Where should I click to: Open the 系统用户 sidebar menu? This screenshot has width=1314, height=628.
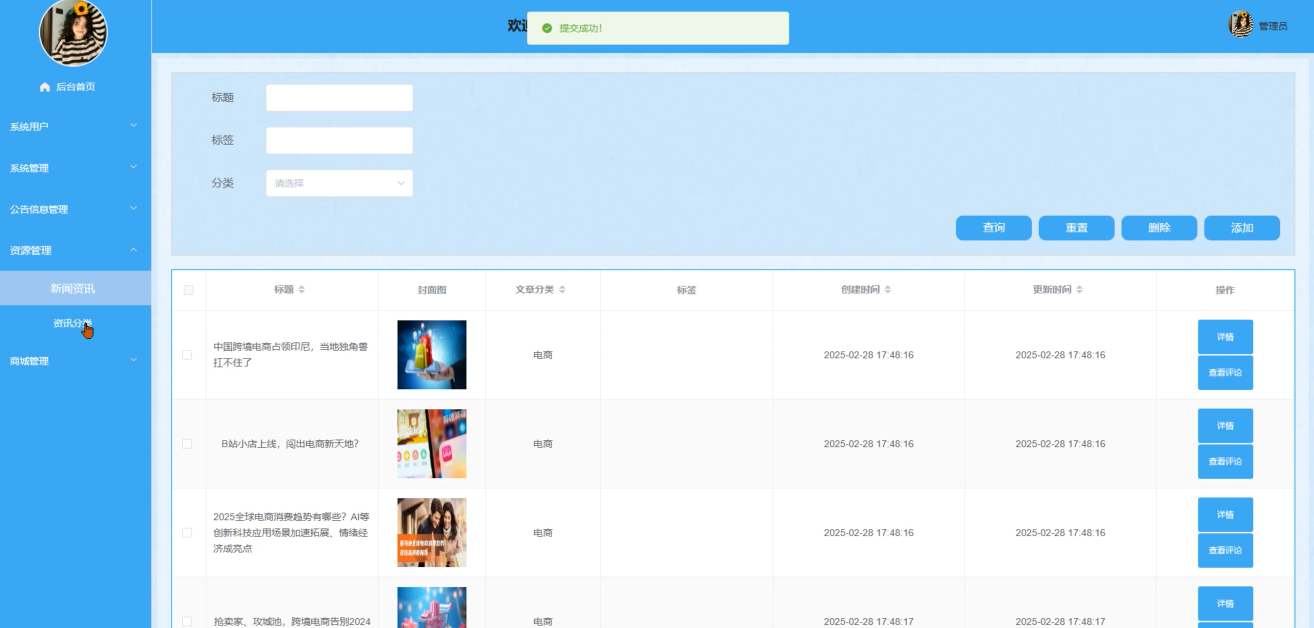point(75,127)
